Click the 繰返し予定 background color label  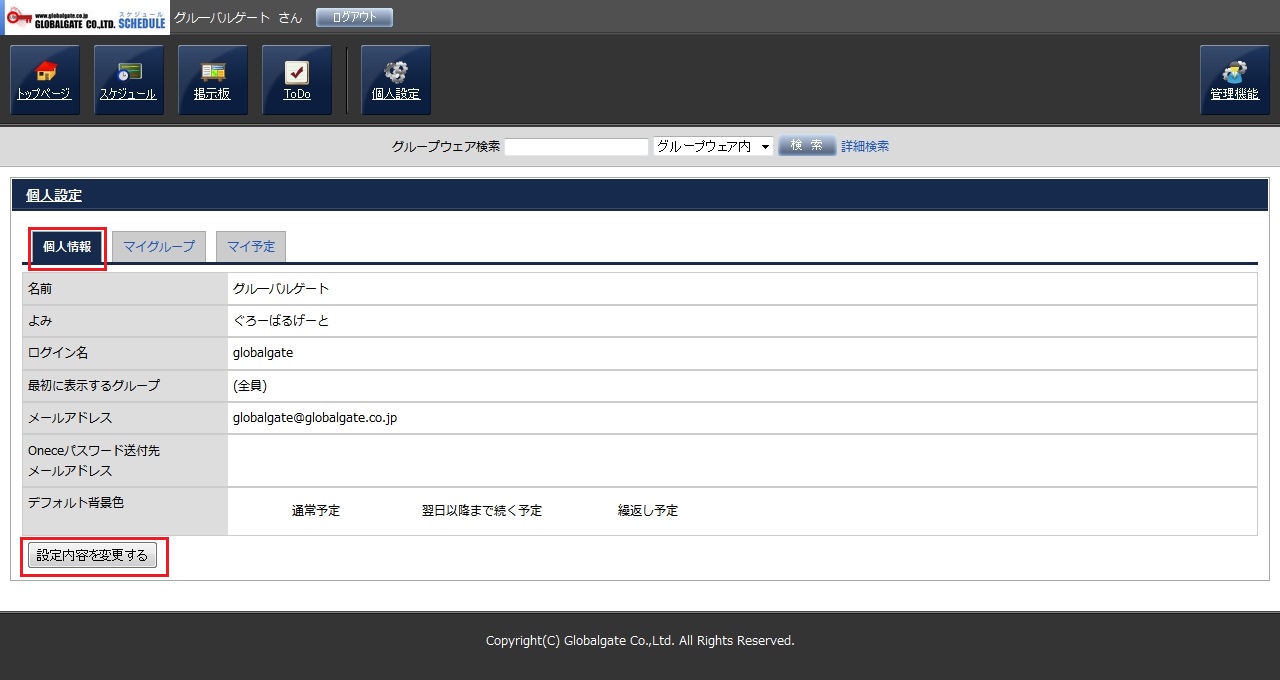point(648,511)
